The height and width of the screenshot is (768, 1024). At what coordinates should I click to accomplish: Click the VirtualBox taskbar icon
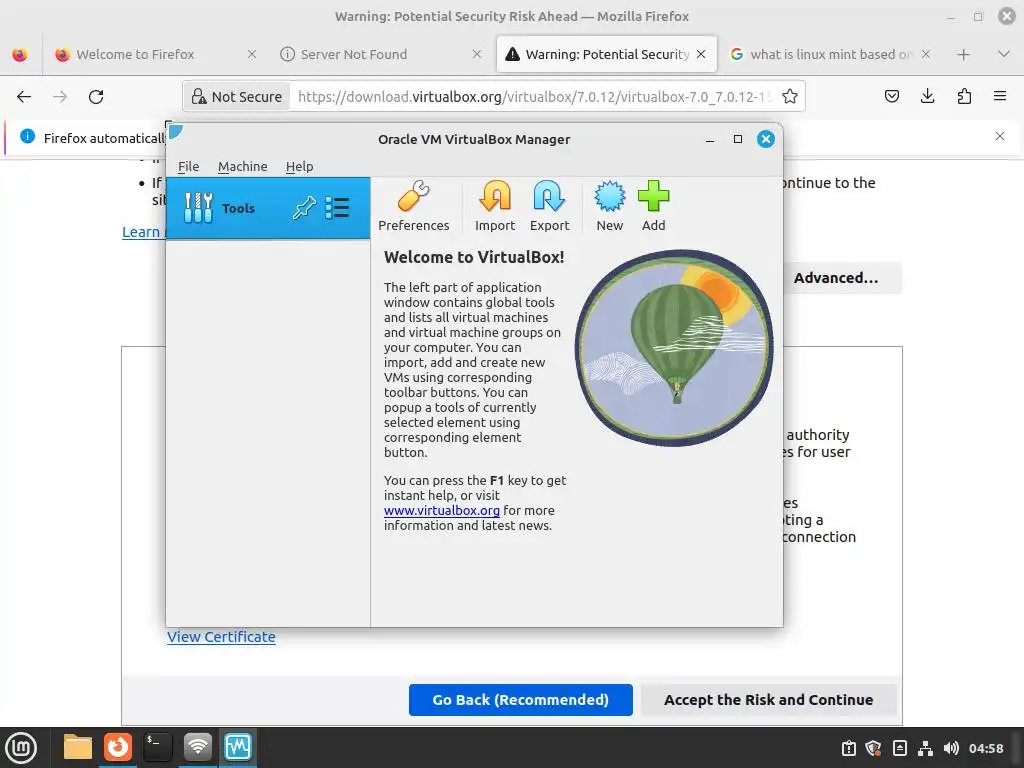[x=238, y=747]
